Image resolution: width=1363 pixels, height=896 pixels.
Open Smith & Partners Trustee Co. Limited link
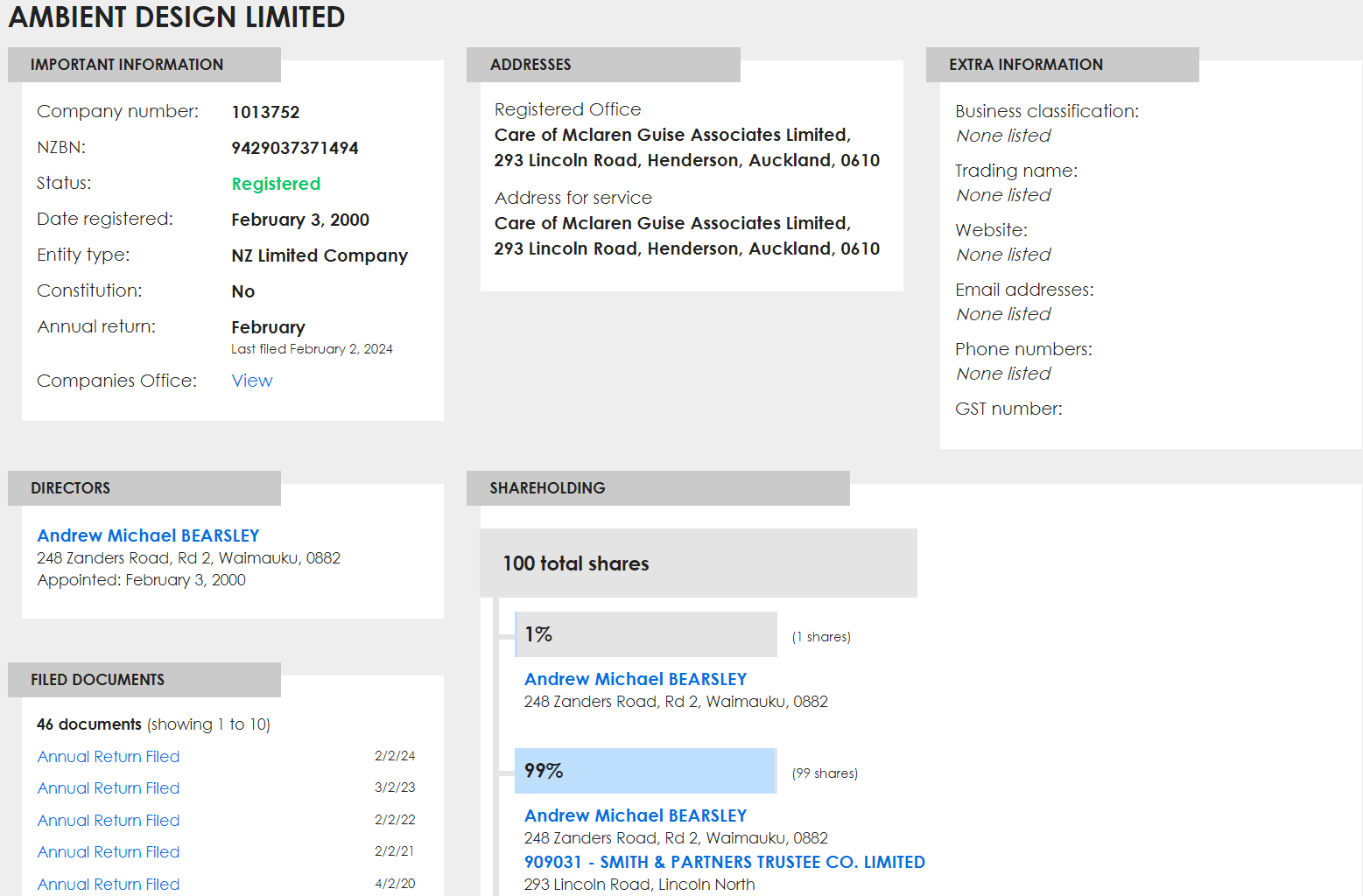pyautogui.click(x=724, y=862)
